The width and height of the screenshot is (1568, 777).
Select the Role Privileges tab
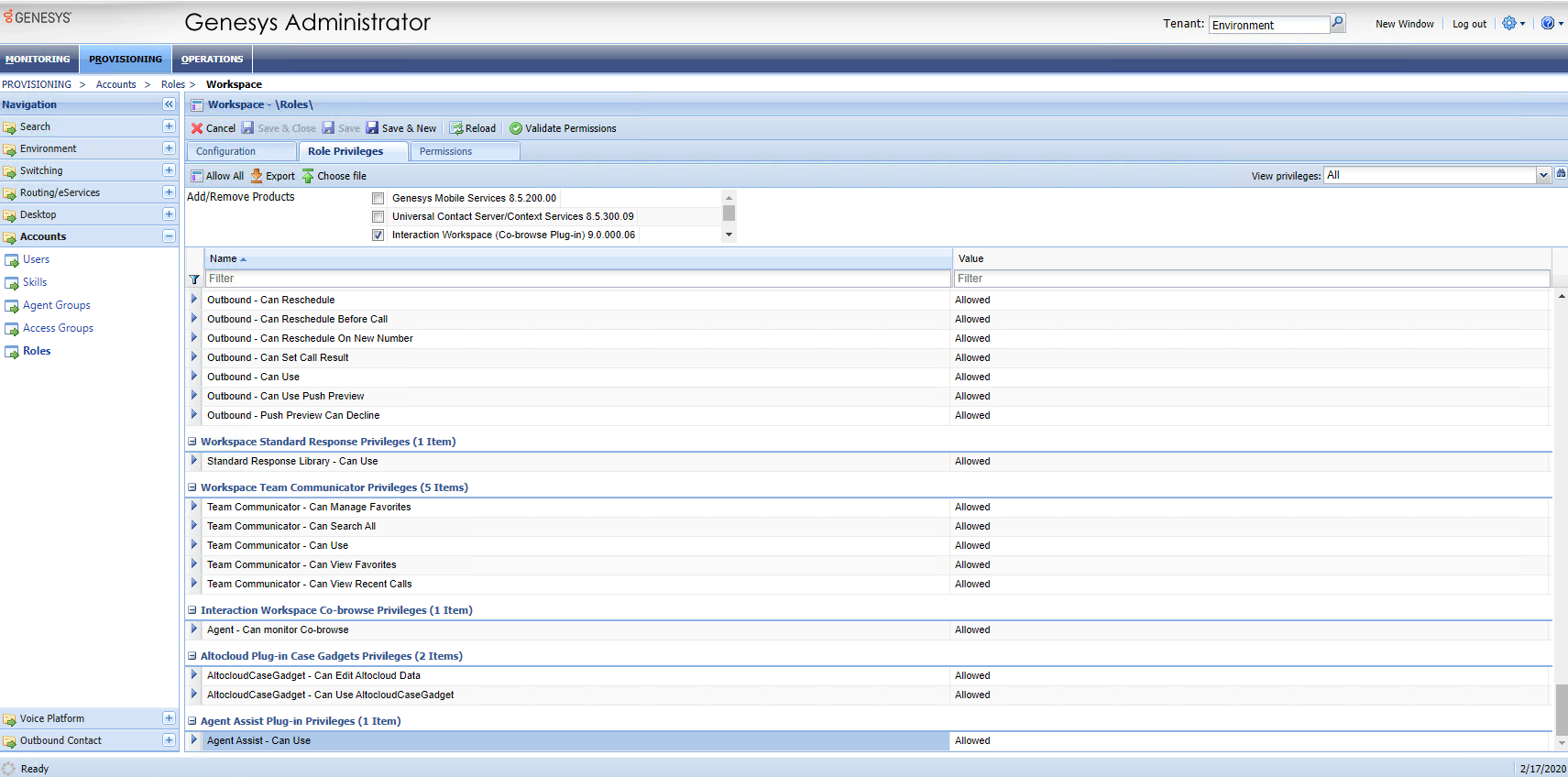tap(354, 151)
